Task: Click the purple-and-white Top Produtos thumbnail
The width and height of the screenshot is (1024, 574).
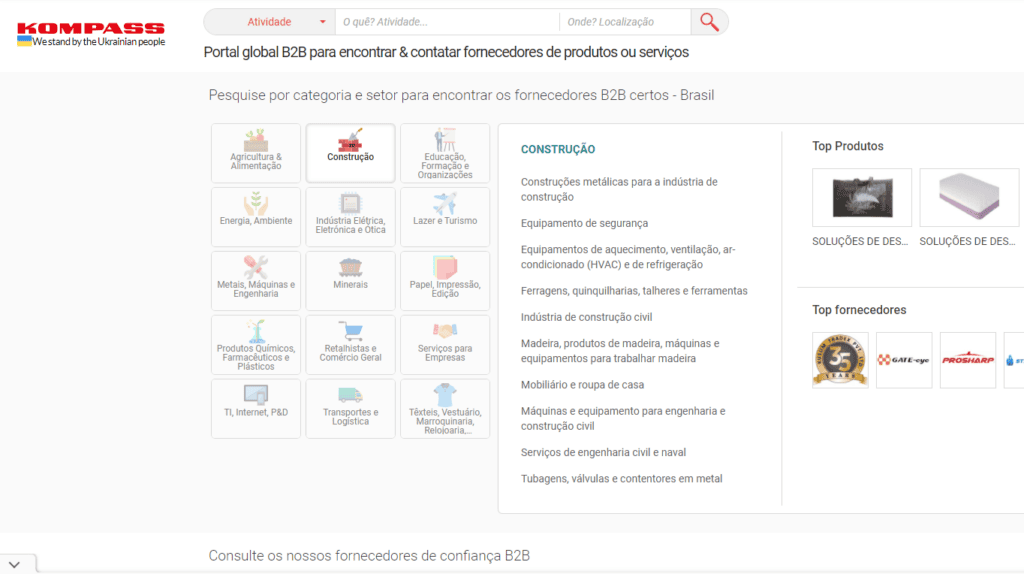Action: [969, 197]
